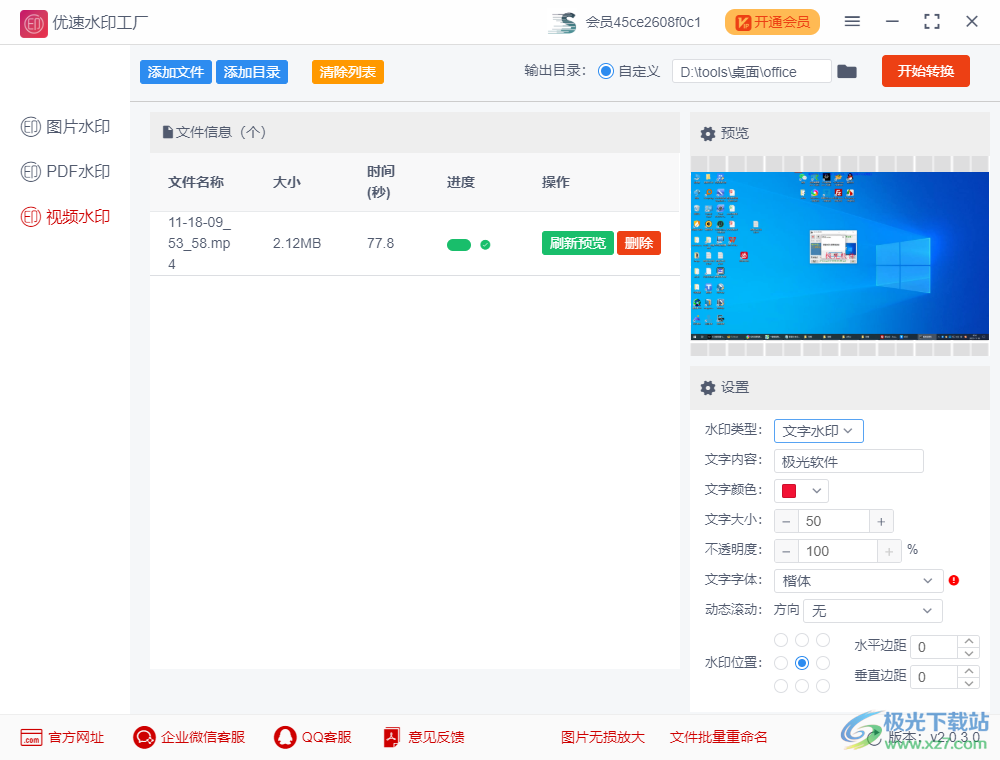The image size is (1000, 760).
Task: Click the 意见反馈 feedback icon
Action: click(391, 737)
